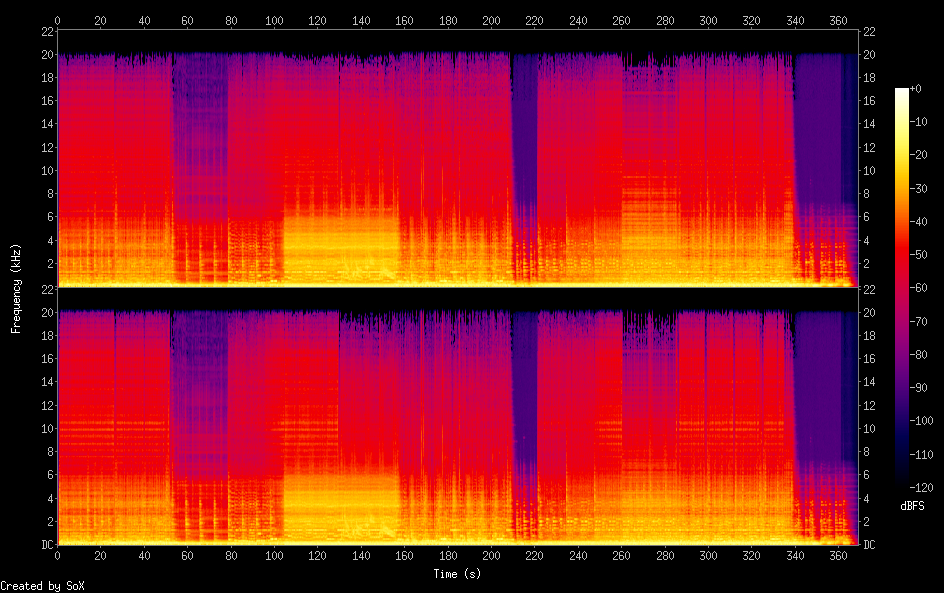Screen dimensions: 944x593
Task: Click the DC label left of the lower channel
Action: tap(45, 545)
